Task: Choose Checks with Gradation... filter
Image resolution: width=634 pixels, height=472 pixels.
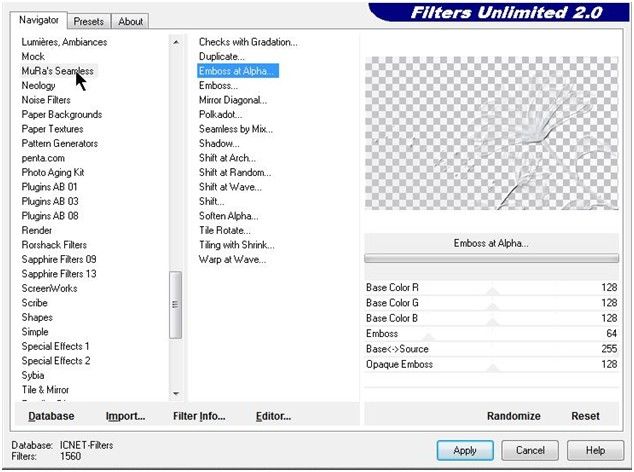Action: 248,42
